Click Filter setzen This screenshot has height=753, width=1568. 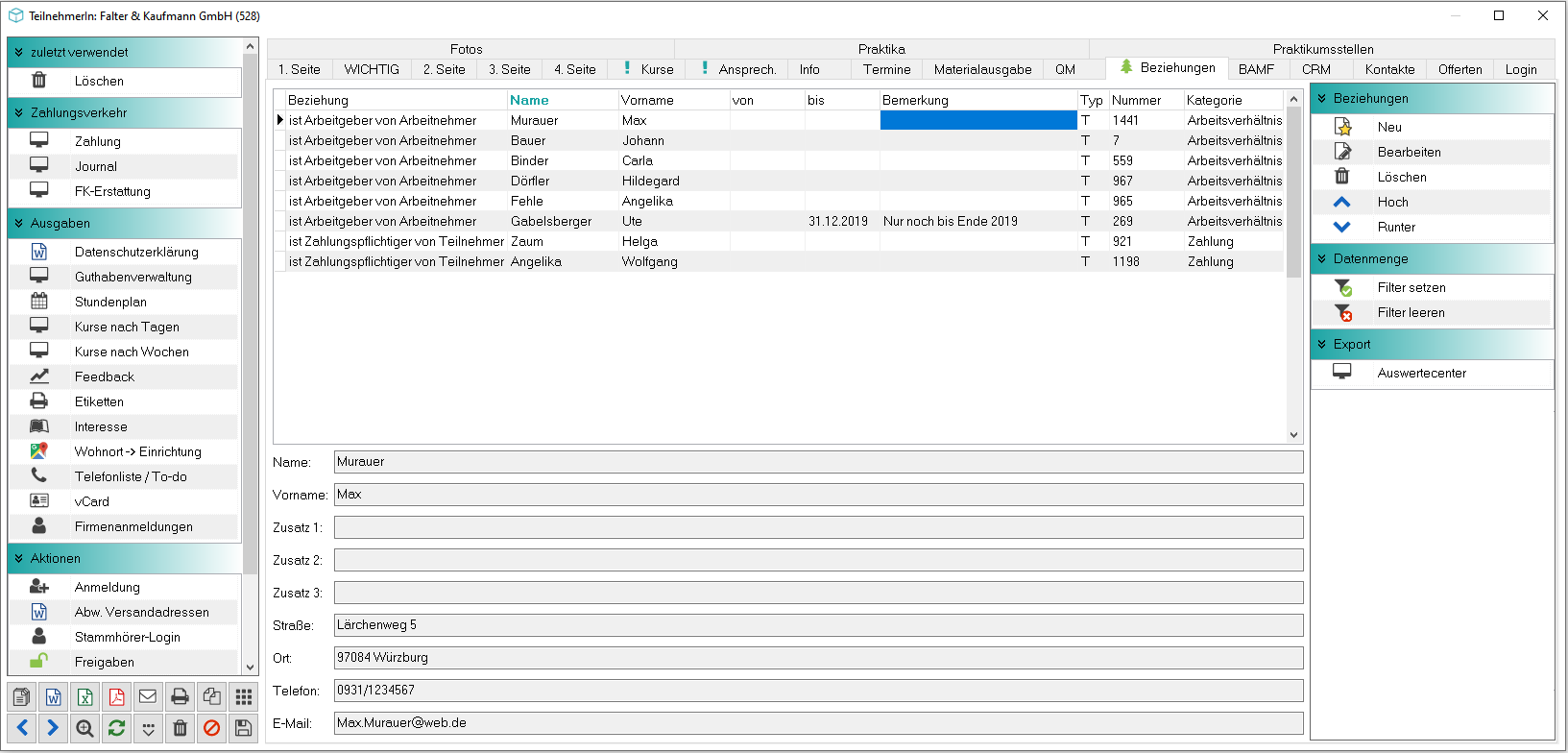tap(1411, 287)
